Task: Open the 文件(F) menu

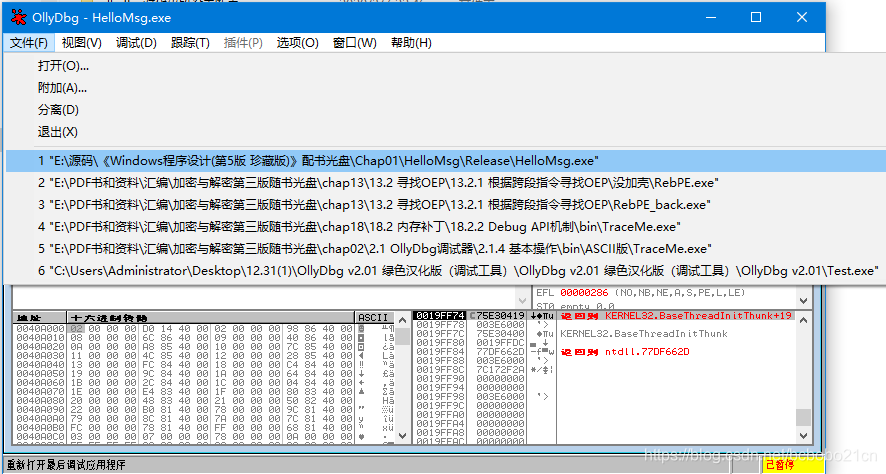Action: coord(29,43)
